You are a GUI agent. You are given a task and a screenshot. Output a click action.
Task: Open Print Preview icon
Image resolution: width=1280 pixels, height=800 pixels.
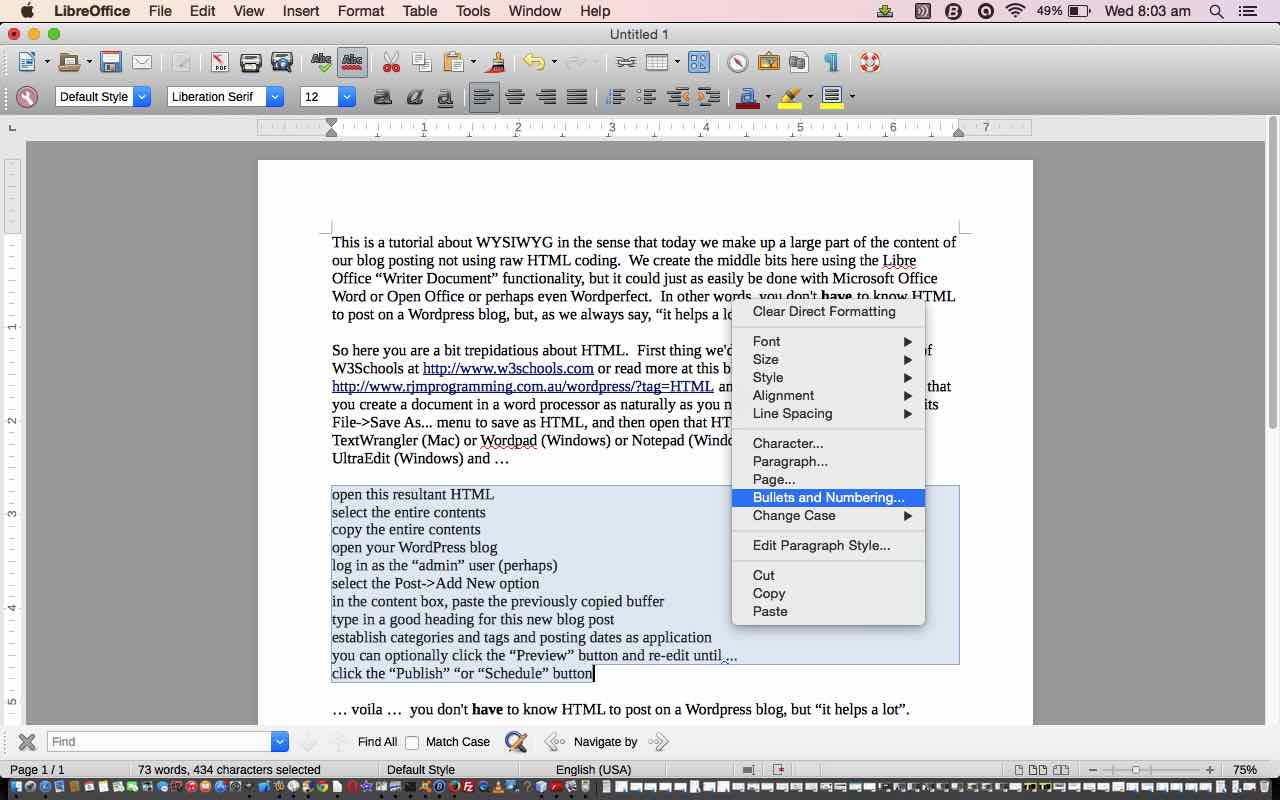coord(282,63)
